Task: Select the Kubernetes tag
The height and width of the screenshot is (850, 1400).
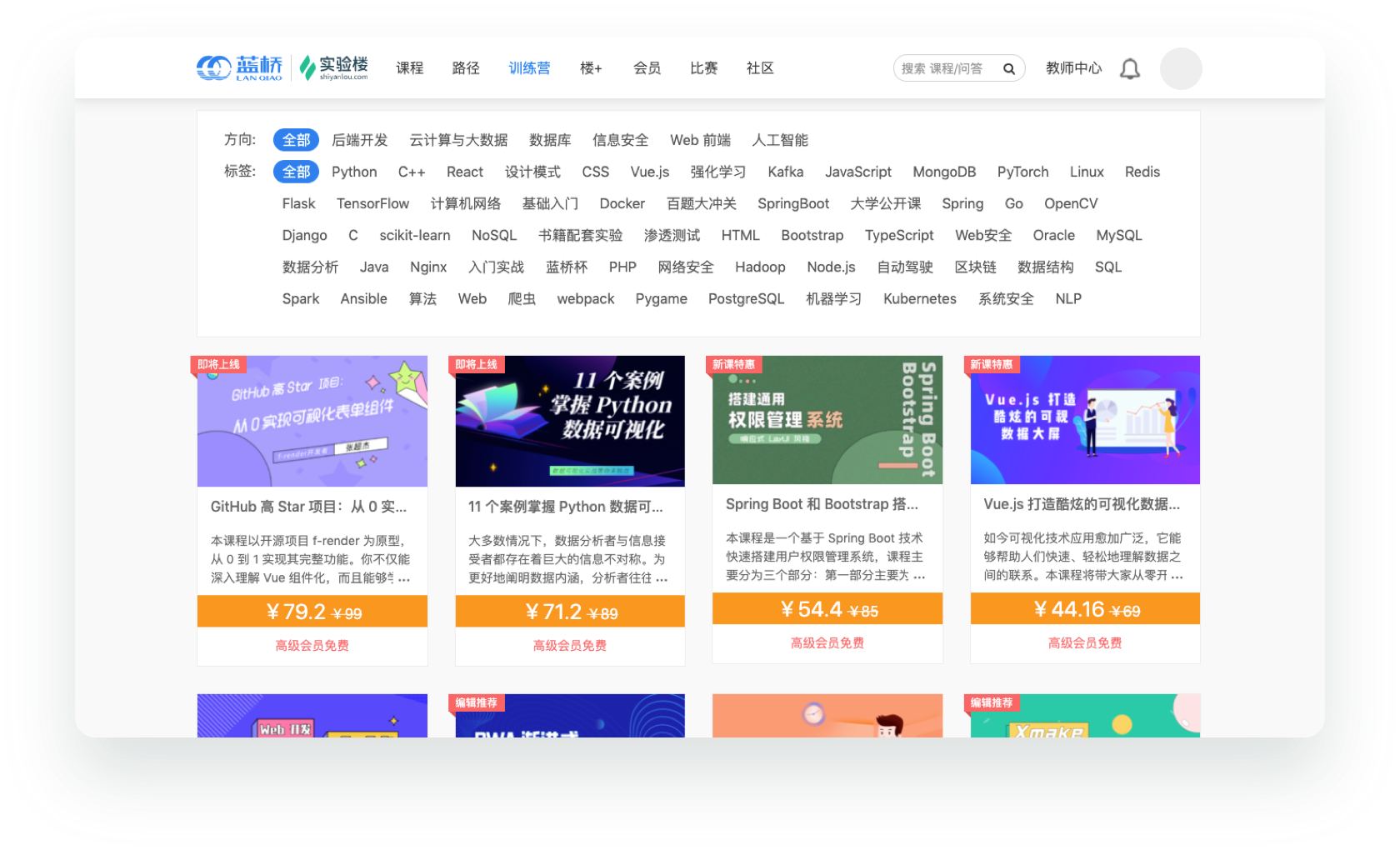Action: [919, 298]
